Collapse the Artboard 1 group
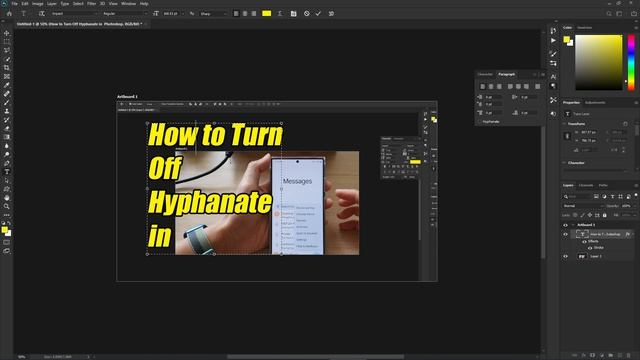Viewport: 640px width, 360px height. pyautogui.click(x=573, y=225)
